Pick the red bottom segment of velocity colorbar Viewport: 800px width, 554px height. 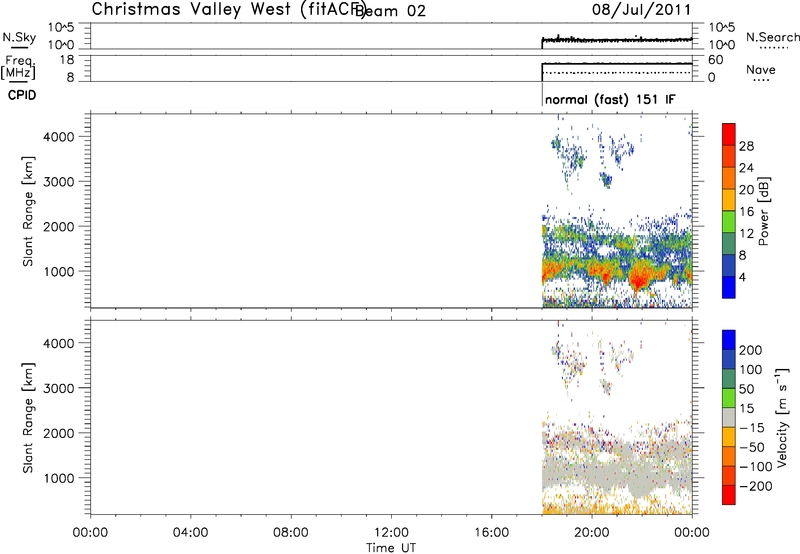(729, 495)
